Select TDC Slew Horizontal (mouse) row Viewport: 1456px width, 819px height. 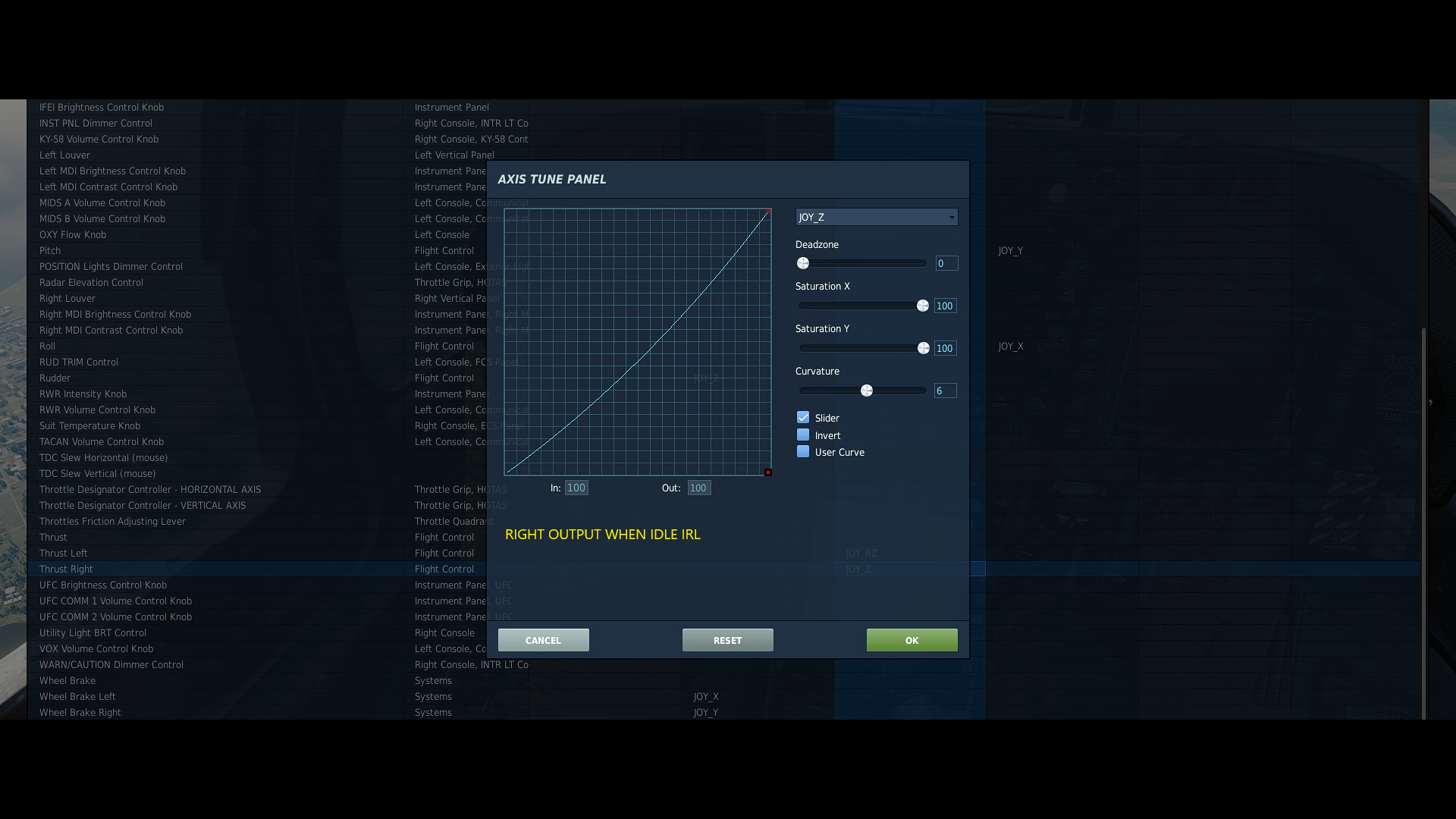click(x=723, y=457)
